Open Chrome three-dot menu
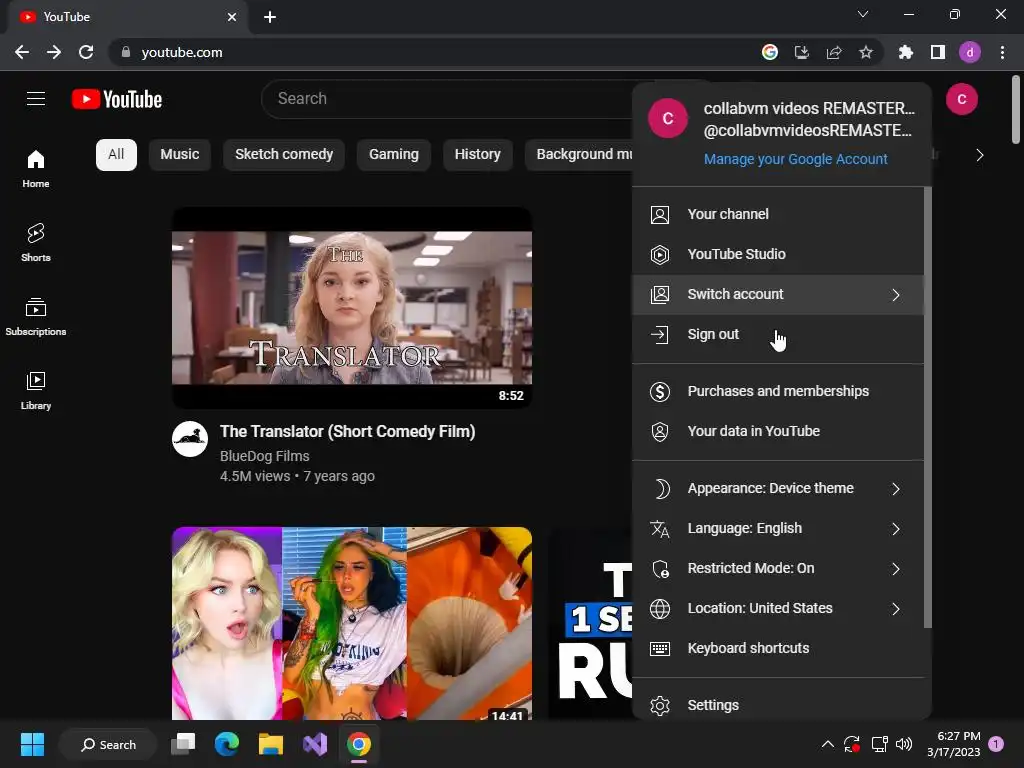1024x768 pixels. click(x=1002, y=52)
